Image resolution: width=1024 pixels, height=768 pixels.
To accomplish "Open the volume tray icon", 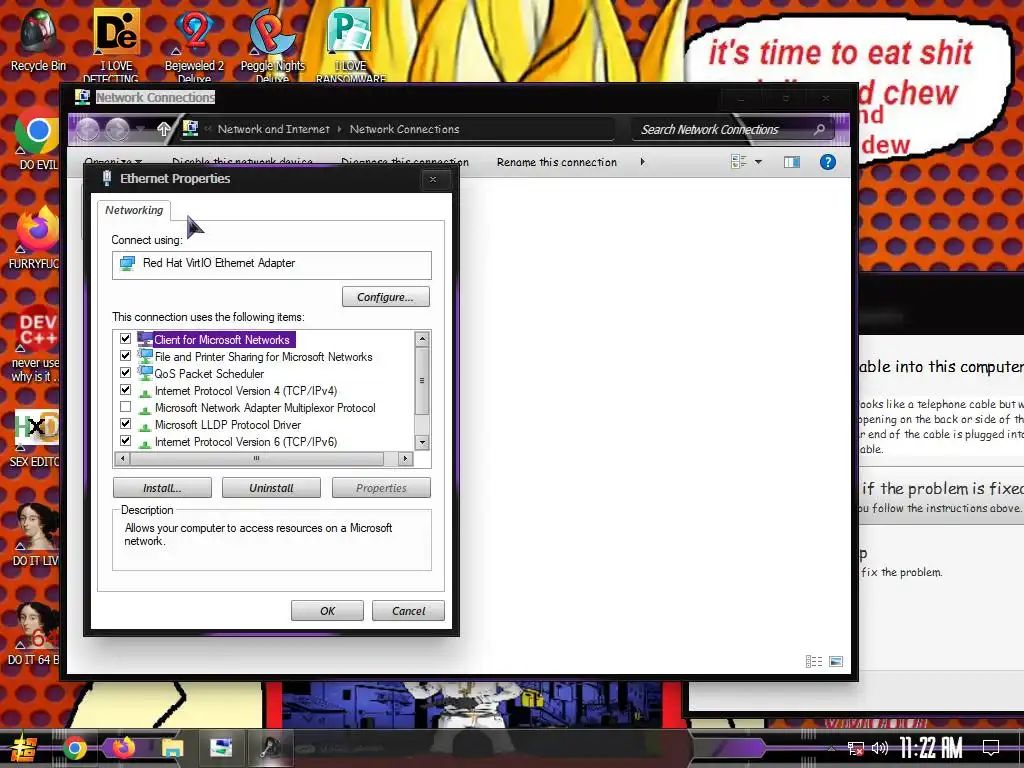I will click(880, 748).
